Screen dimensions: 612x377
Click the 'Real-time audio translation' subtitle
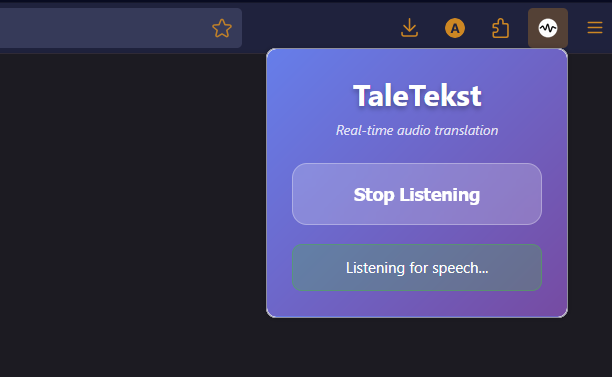click(417, 130)
